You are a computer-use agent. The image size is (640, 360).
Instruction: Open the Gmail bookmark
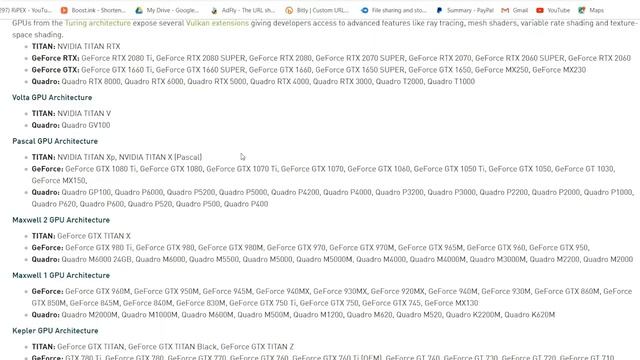pyautogui.click(x=515, y=10)
